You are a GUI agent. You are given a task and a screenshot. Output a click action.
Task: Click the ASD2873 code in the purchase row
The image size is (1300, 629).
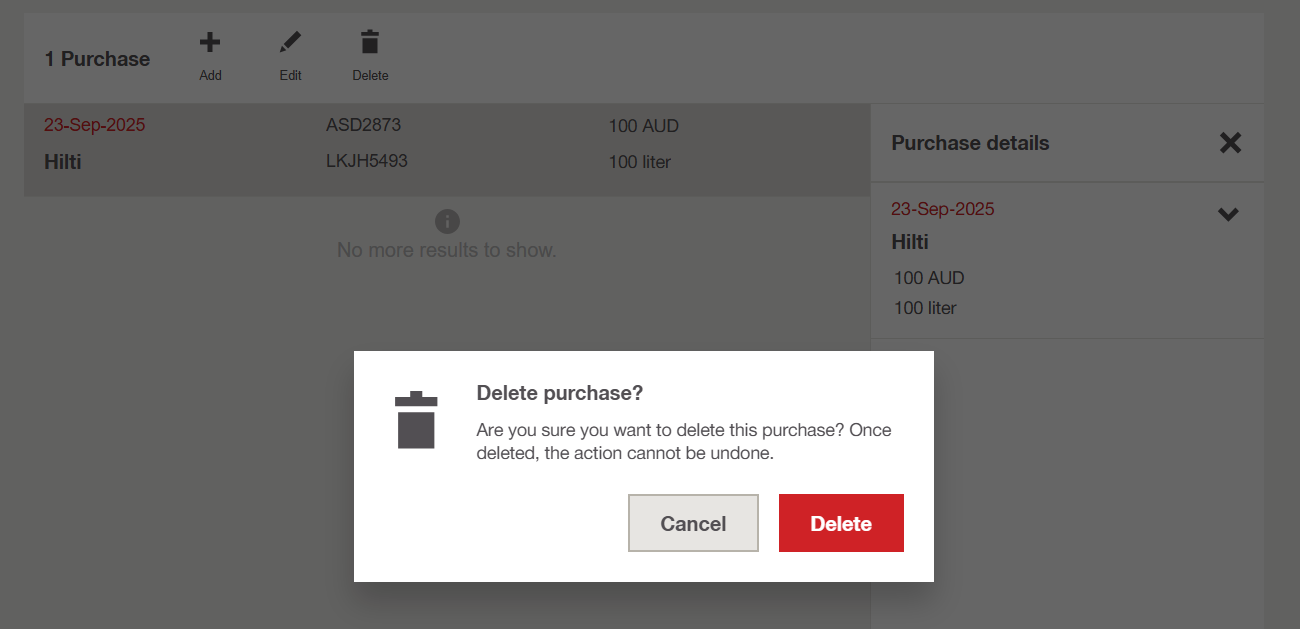point(364,126)
